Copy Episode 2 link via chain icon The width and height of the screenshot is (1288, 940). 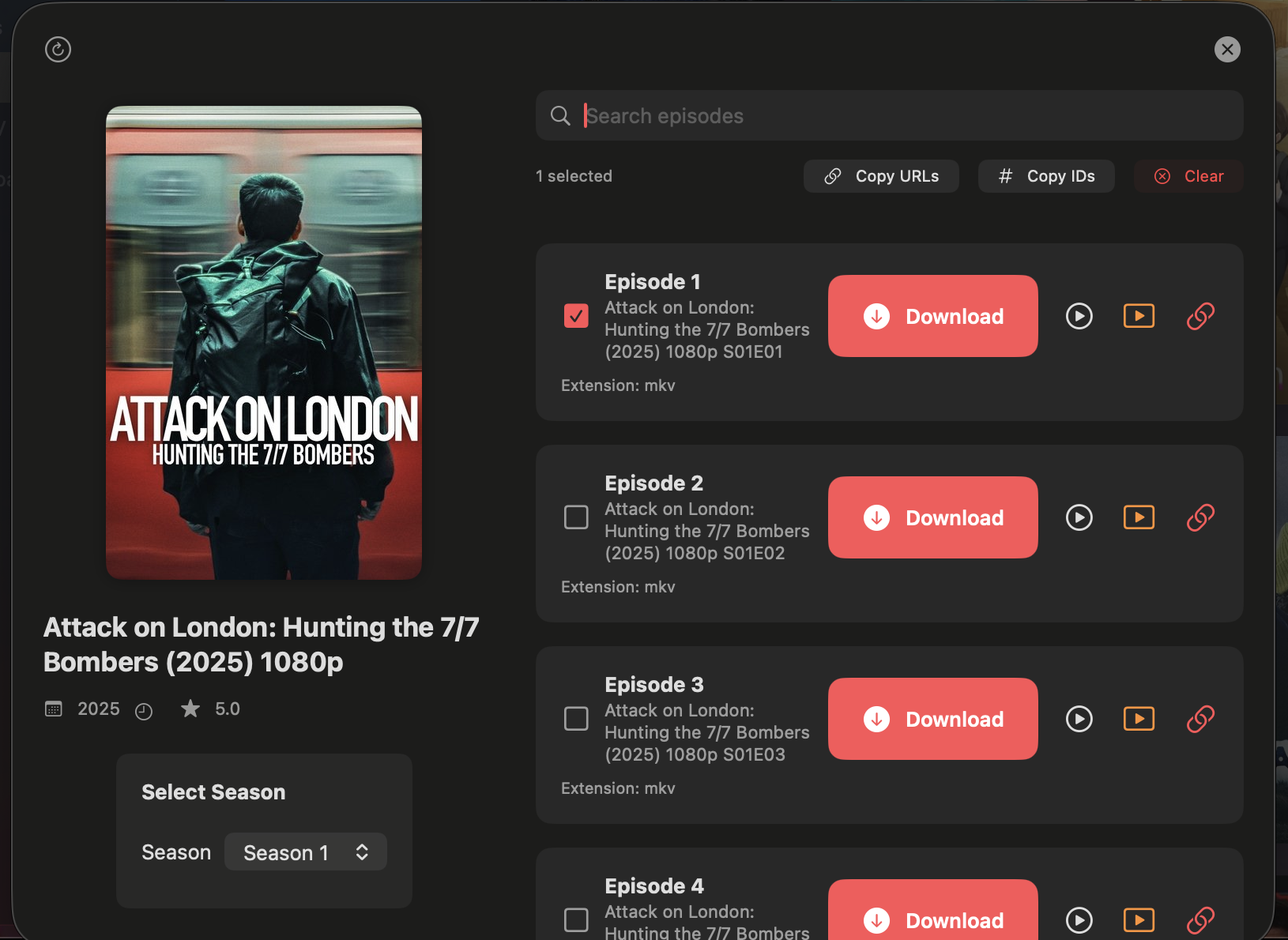coord(1200,517)
